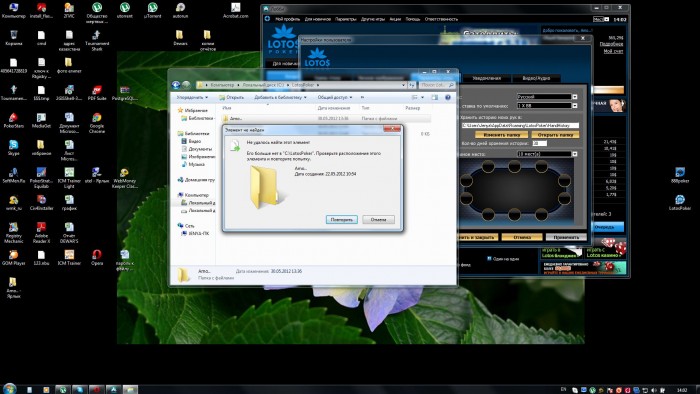This screenshot has height=394, width=700.
Task: Open the PokerStars desktop shortcut
Action: pyautogui.click(x=13, y=120)
